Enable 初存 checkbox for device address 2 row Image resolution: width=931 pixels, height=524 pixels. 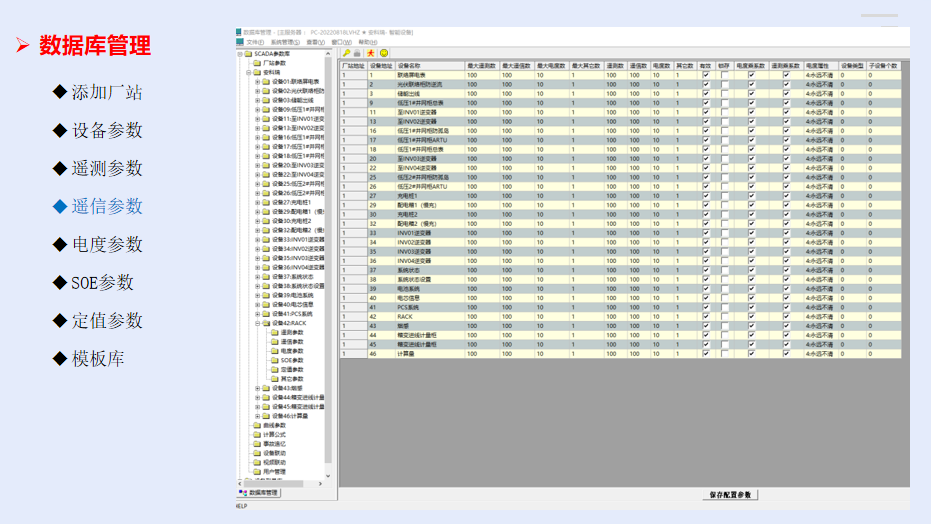click(x=725, y=84)
